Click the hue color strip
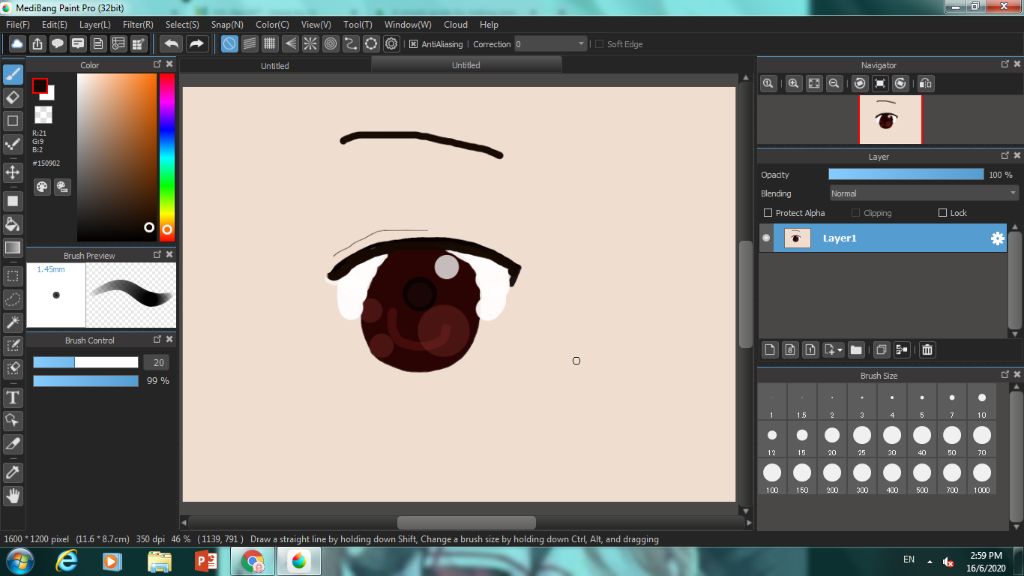Viewport: 1024px width, 576px height. click(x=167, y=157)
